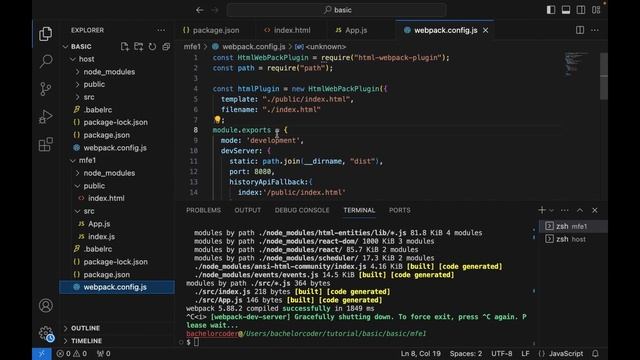Screen dimensions: 640x360
Task: Close the webpack.config.js tab
Action: click(x=485, y=30)
